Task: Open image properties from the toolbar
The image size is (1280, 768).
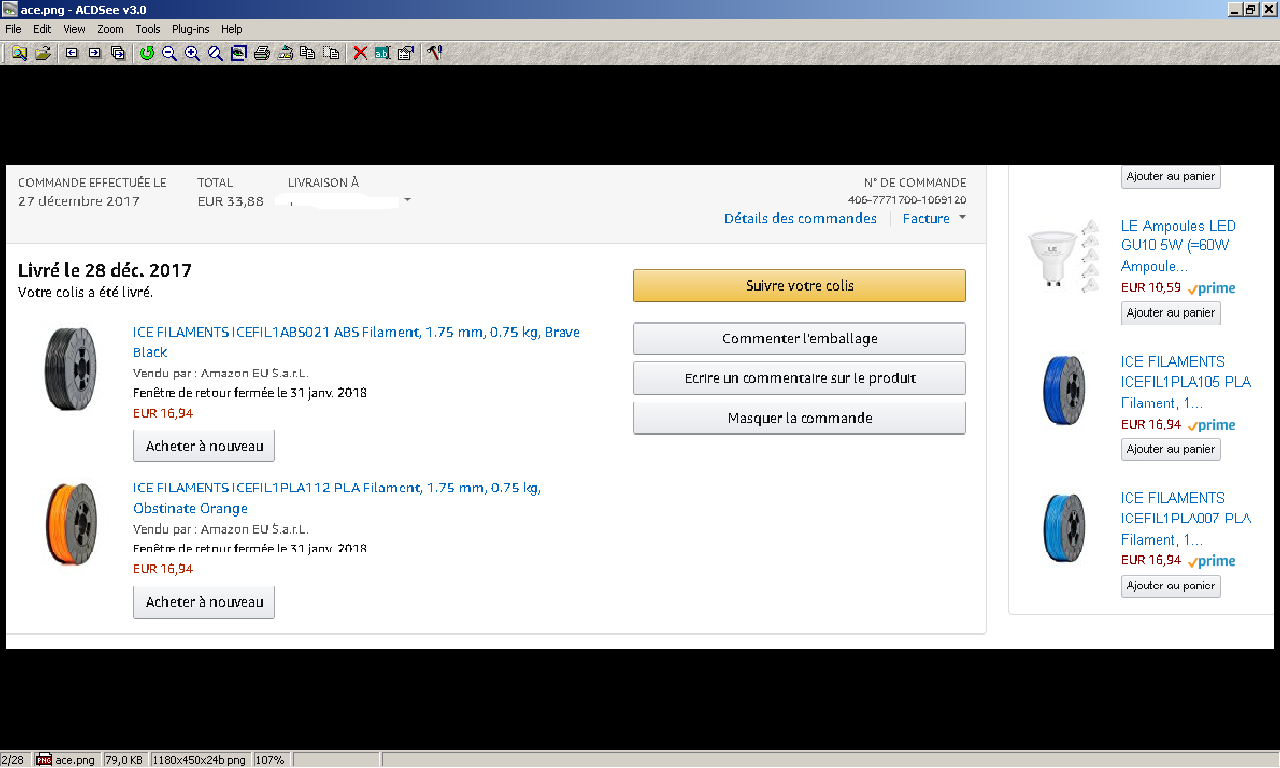Action: coord(405,53)
